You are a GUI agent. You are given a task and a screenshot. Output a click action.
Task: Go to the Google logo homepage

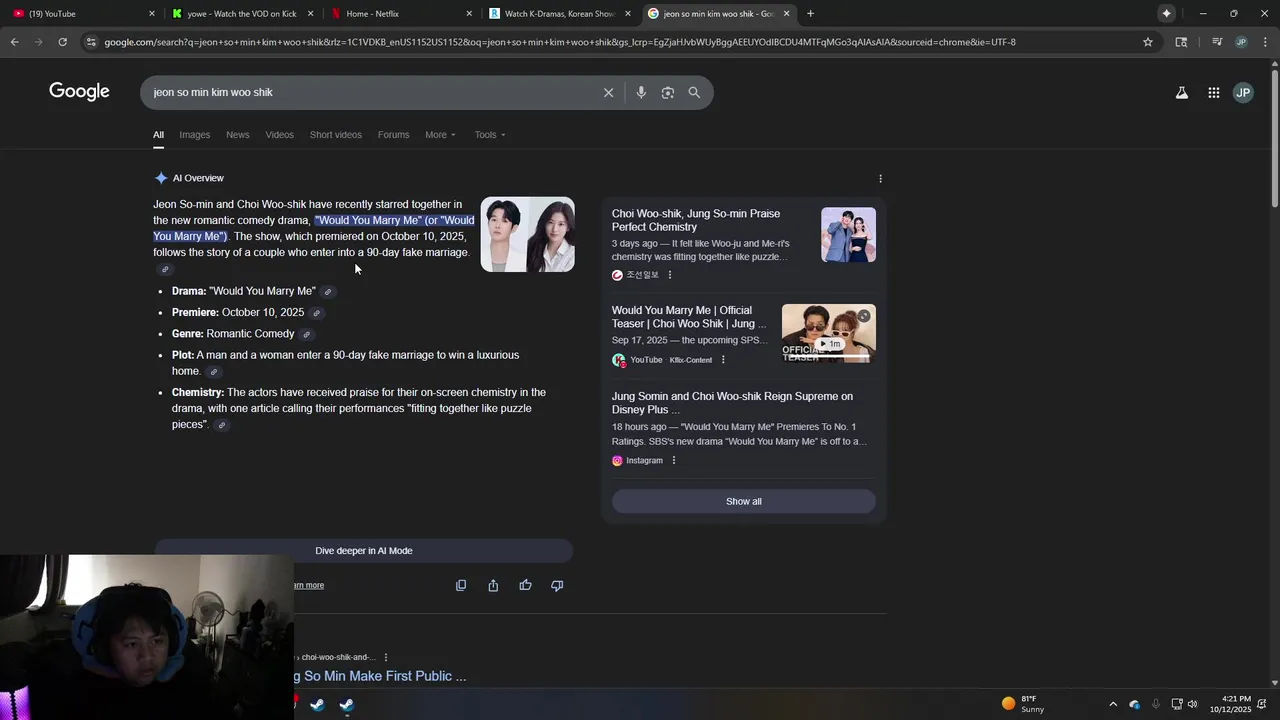[x=79, y=92]
